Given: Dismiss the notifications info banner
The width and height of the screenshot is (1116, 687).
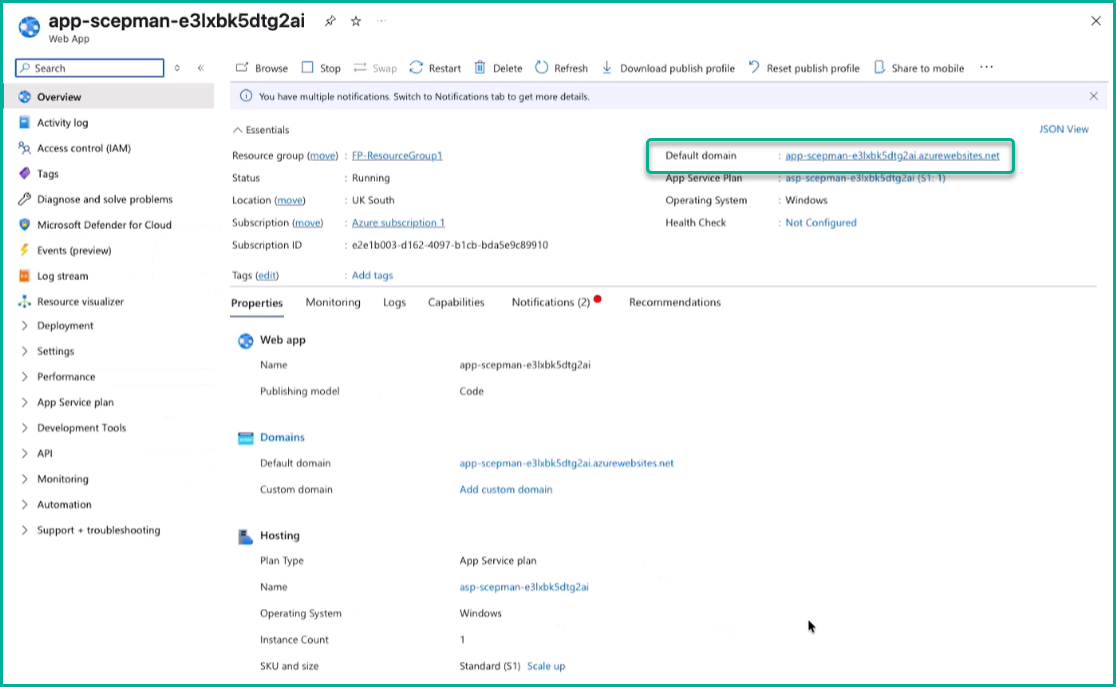Looking at the screenshot, I should point(1093,96).
